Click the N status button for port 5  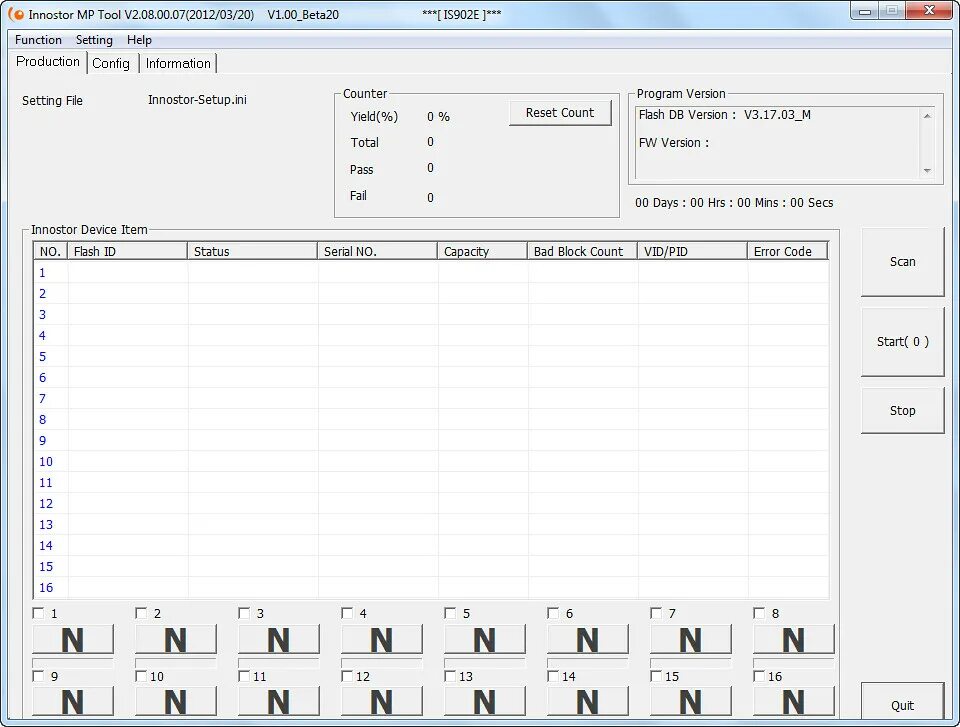coord(484,640)
